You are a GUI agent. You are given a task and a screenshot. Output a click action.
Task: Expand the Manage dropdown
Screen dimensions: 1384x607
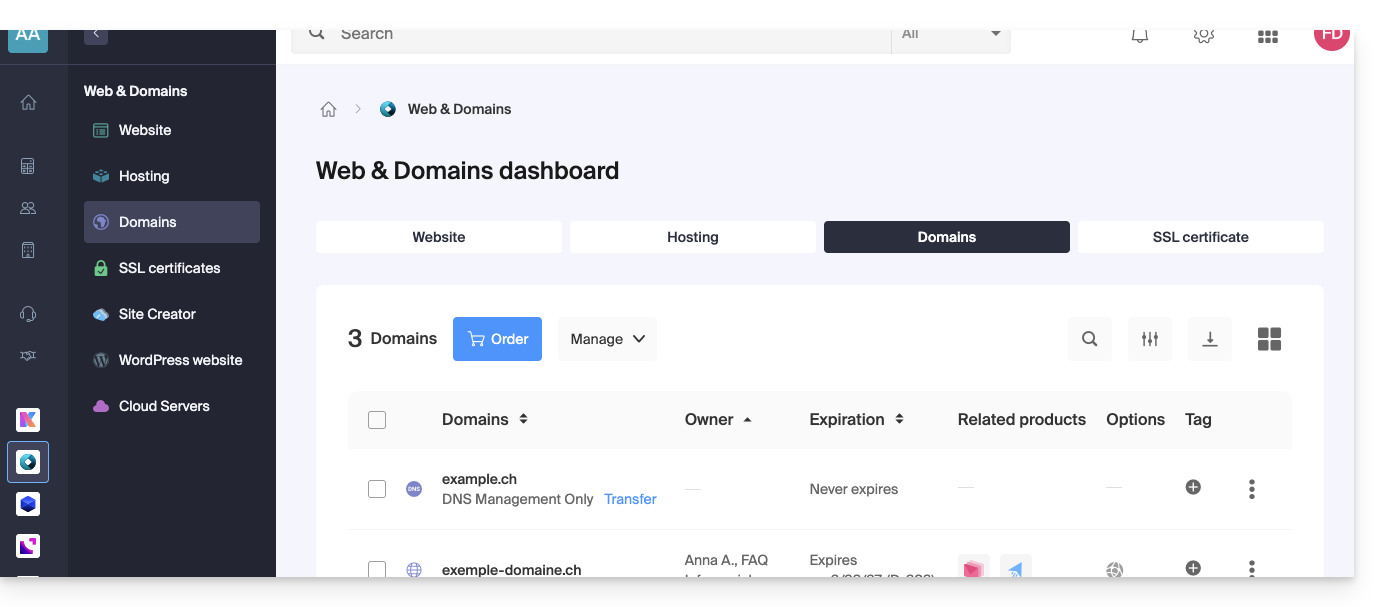tap(607, 339)
